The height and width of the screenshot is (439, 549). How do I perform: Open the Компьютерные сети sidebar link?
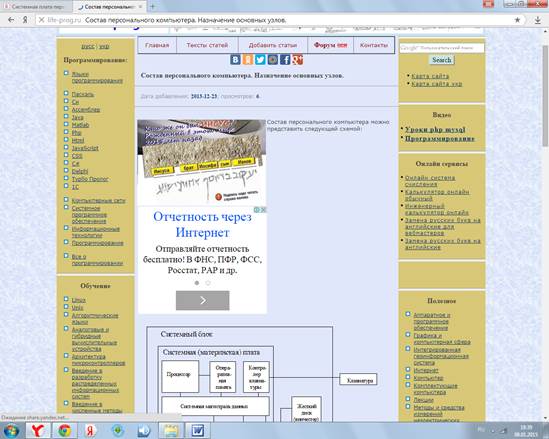click(x=98, y=201)
